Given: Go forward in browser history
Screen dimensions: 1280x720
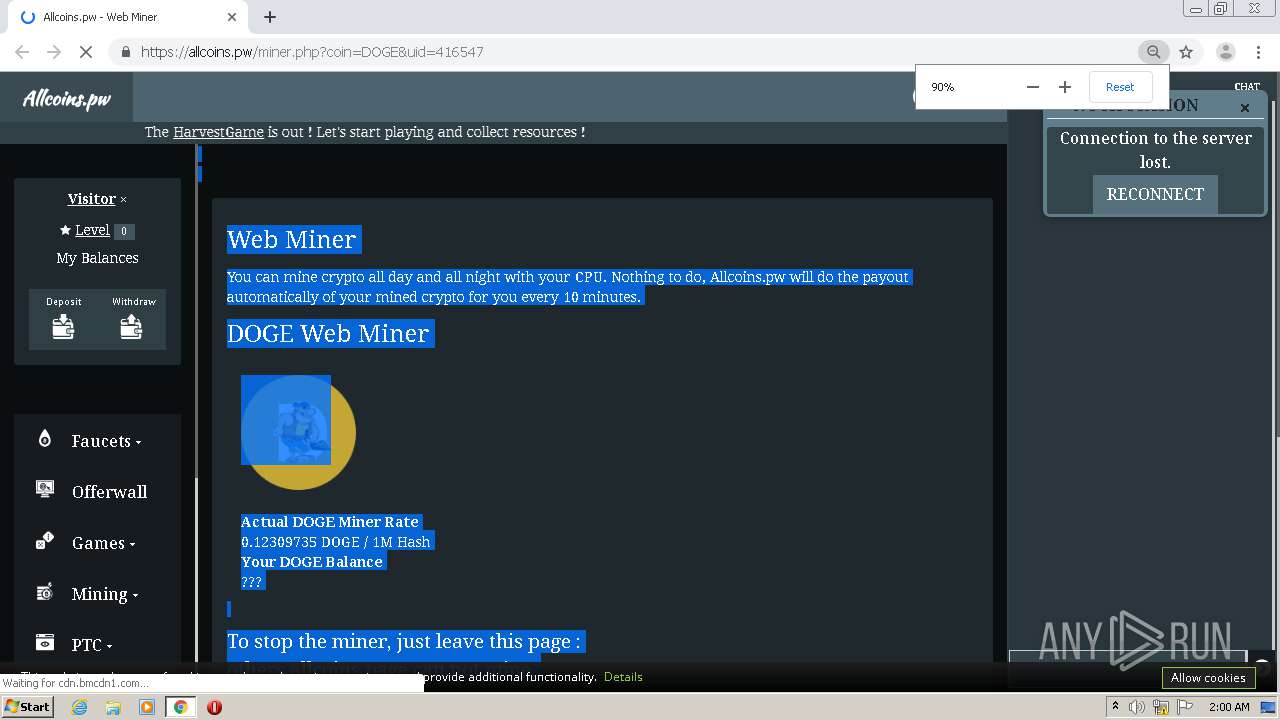Looking at the screenshot, I should (x=54, y=52).
